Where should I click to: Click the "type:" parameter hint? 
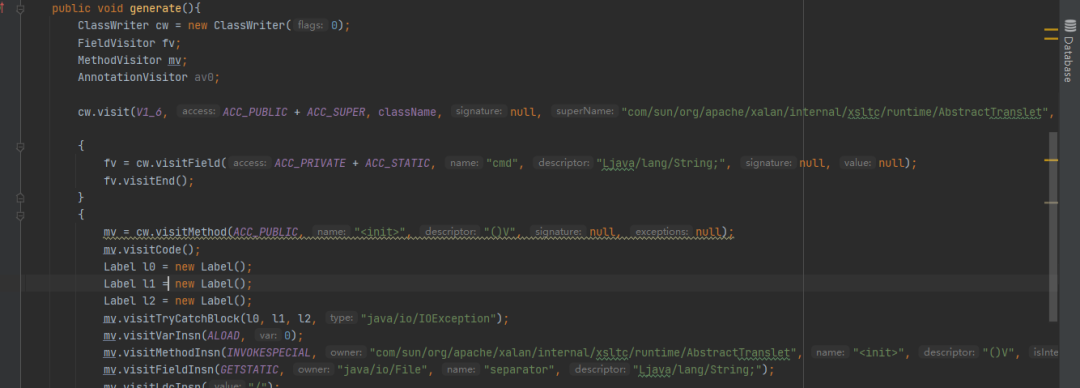tap(341, 318)
